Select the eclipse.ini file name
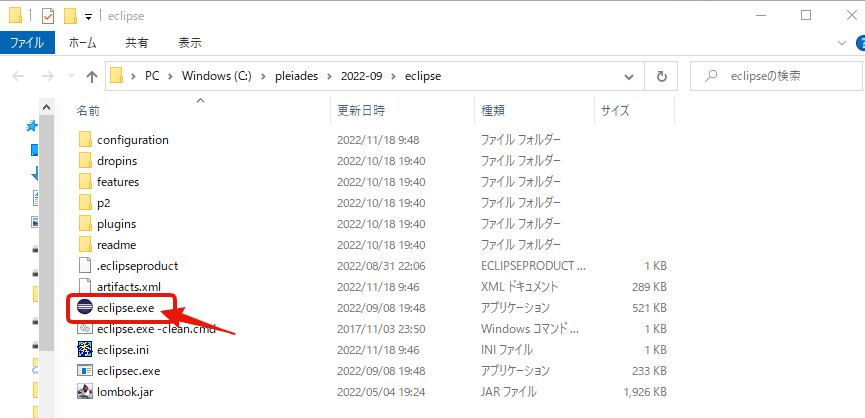The width and height of the screenshot is (865, 418). (123, 349)
